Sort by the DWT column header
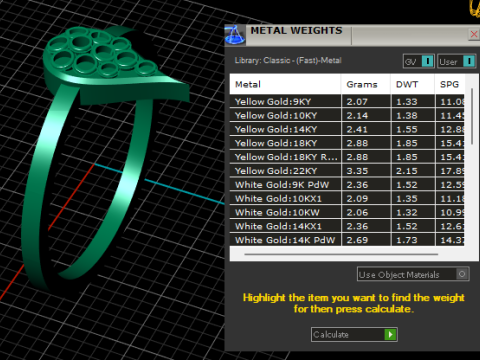This screenshot has width=480, height=360. point(412,84)
